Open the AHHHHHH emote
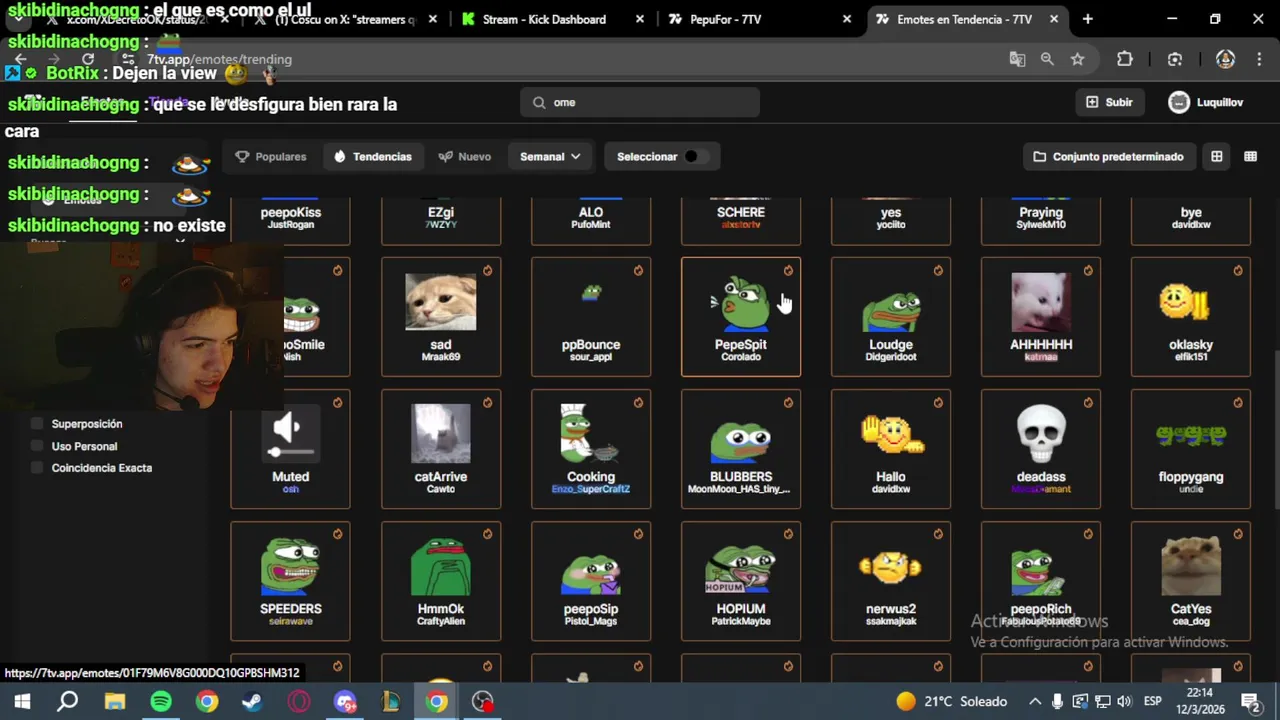Image resolution: width=1280 pixels, height=720 pixels. pyautogui.click(x=1041, y=317)
